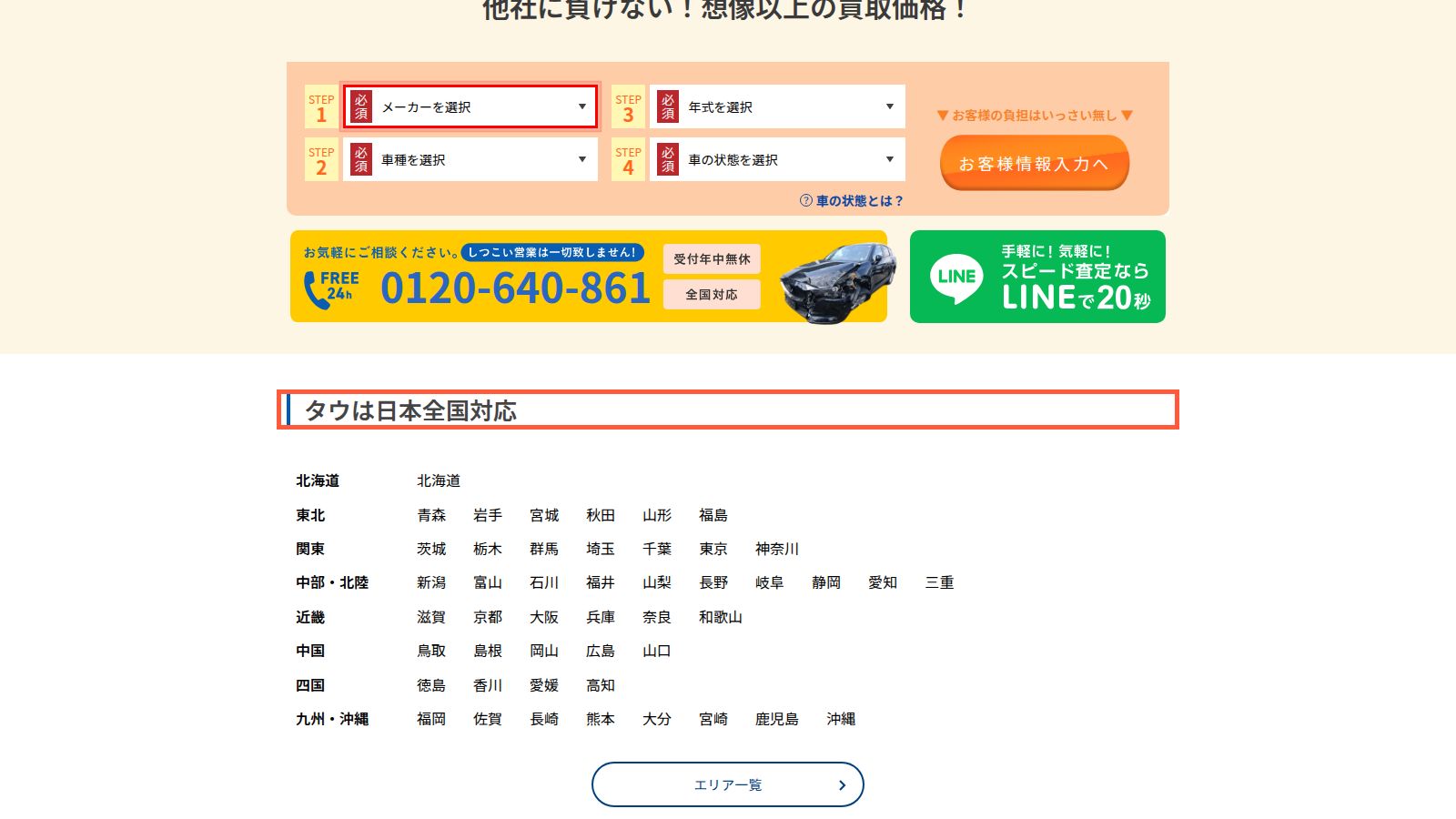Click the 中部・北陸 region label
Viewport: 1456px width, 819px height.
[x=332, y=582]
